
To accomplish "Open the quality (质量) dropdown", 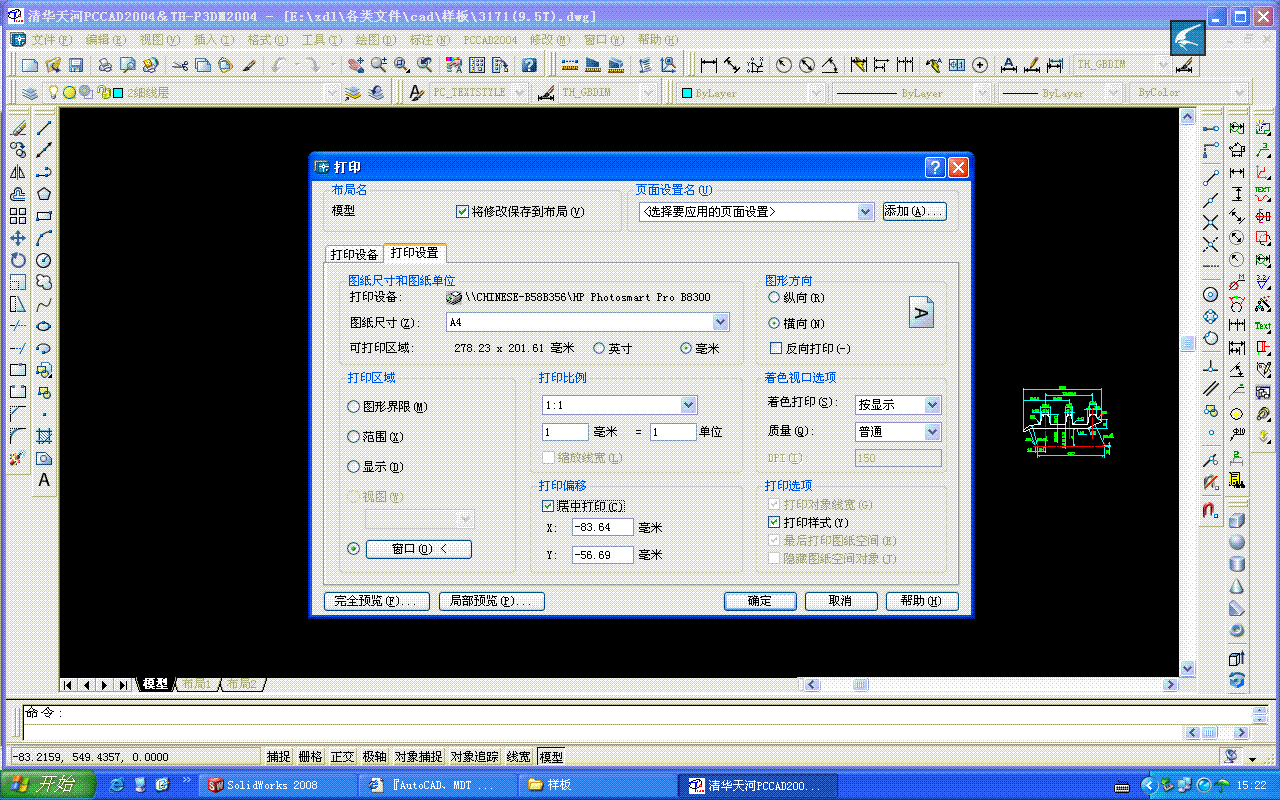I will pyautogui.click(x=932, y=432).
